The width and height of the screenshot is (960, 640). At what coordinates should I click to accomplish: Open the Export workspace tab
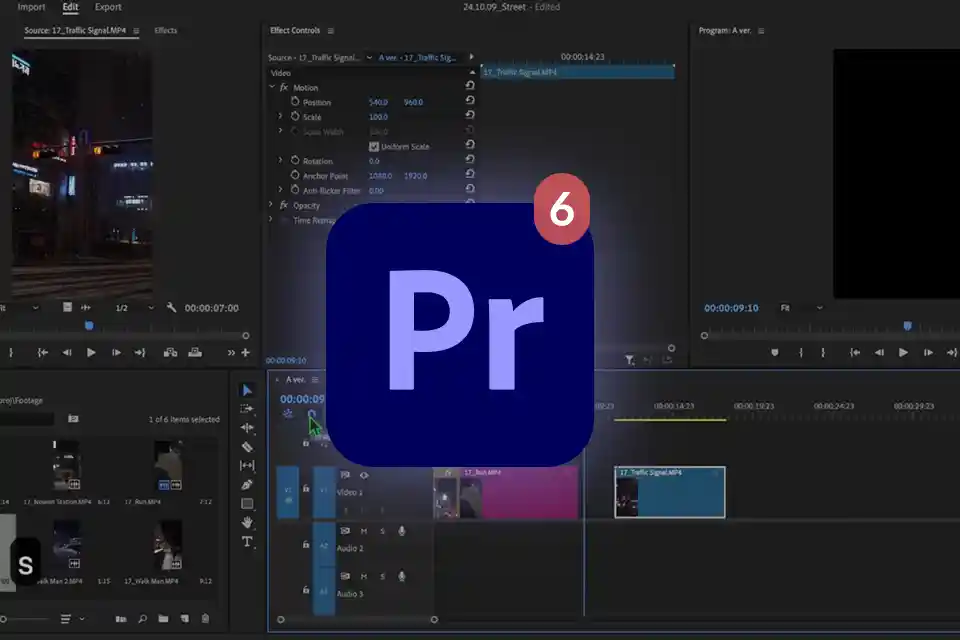click(108, 7)
